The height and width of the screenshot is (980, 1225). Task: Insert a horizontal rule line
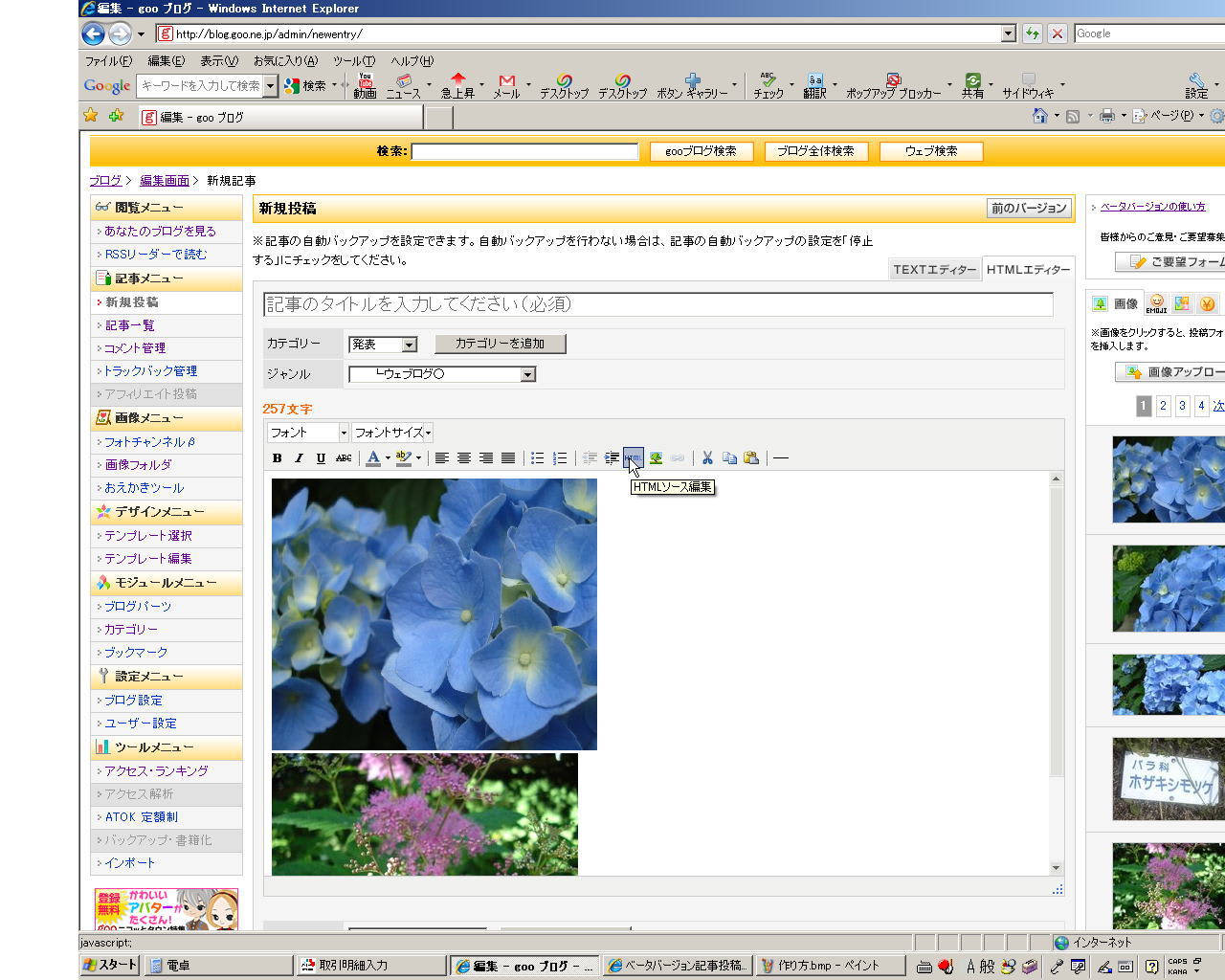coord(781,458)
